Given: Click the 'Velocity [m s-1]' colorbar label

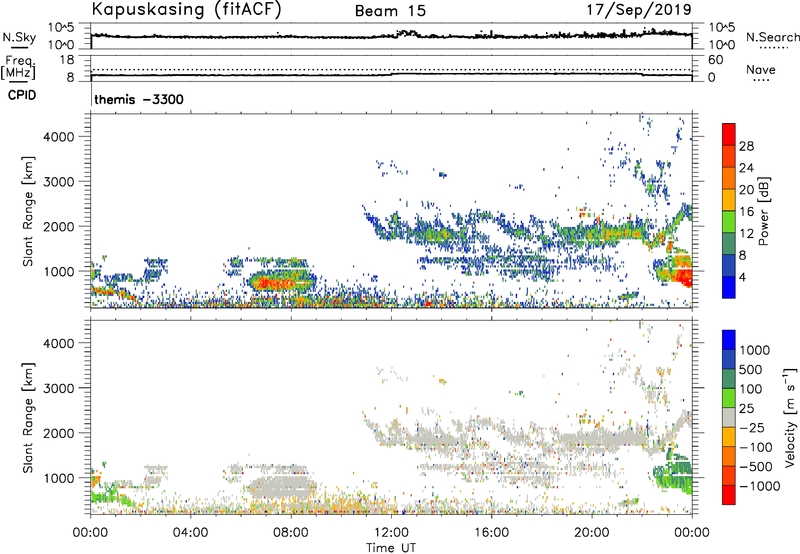Looking at the screenshot, I should pos(790,417).
